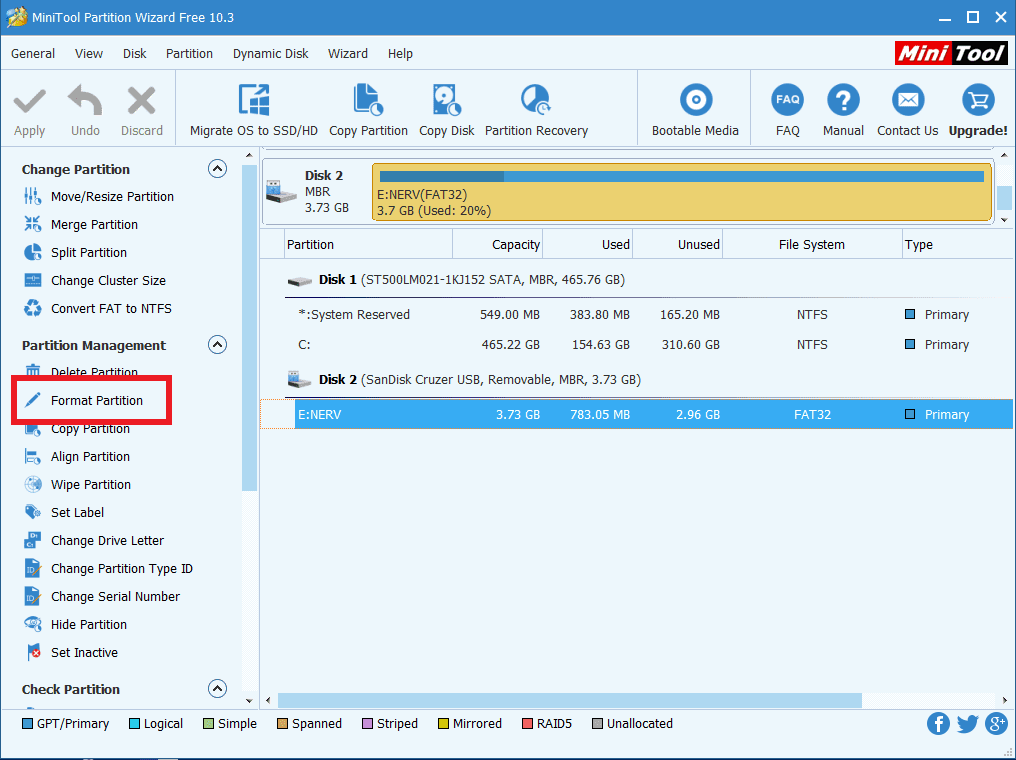Sort by Partition column header
Screen dimensions: 1016x760
[369, 245]
